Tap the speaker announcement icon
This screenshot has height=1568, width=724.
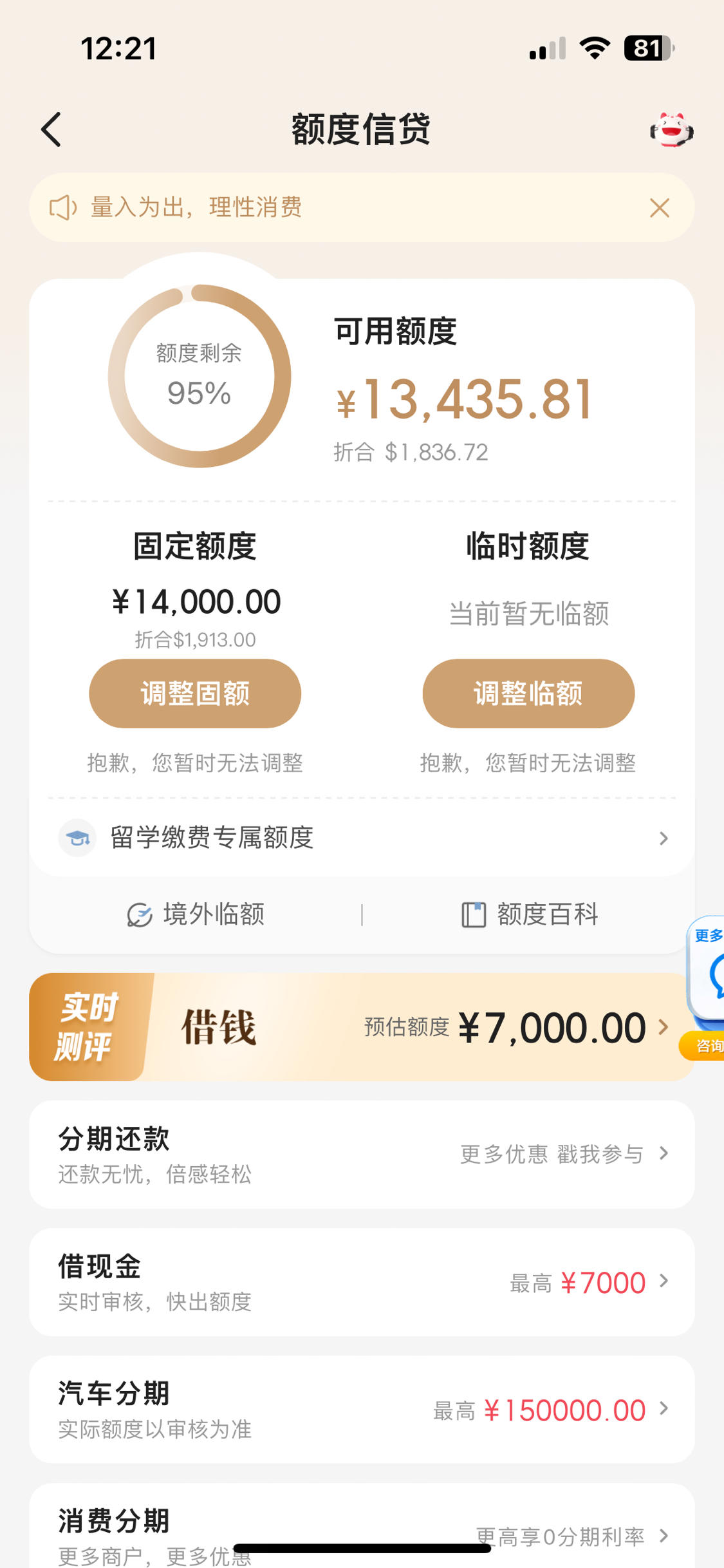63,207
